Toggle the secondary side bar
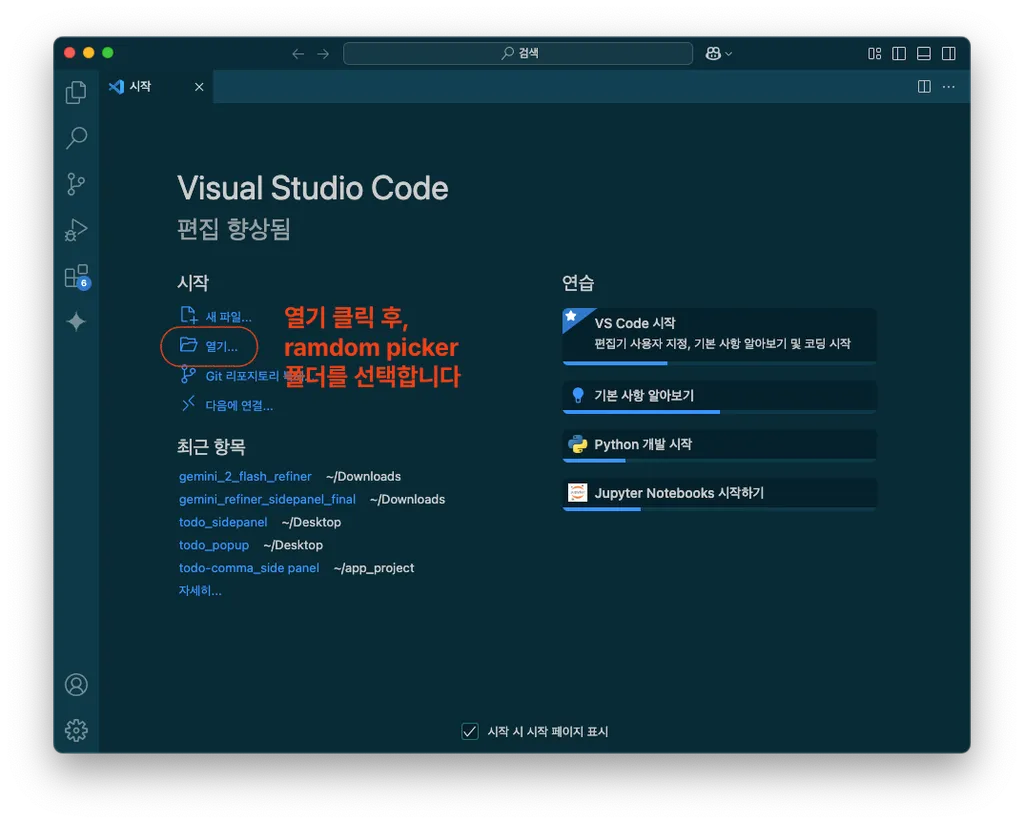This screenshot has width=1024, height=824. 949,54
